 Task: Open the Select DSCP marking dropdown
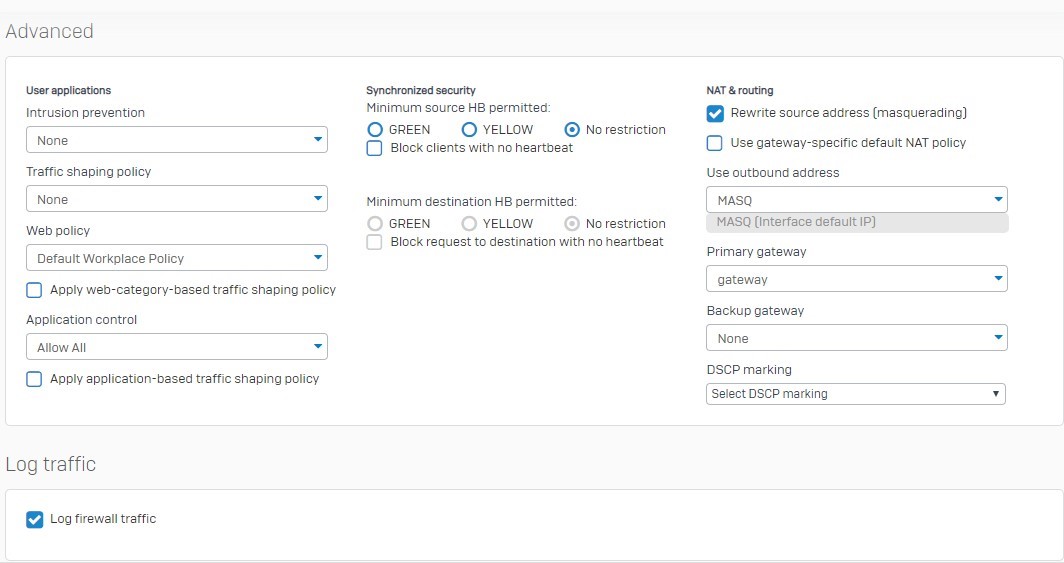pyautogui.click(x=856, y=393)
